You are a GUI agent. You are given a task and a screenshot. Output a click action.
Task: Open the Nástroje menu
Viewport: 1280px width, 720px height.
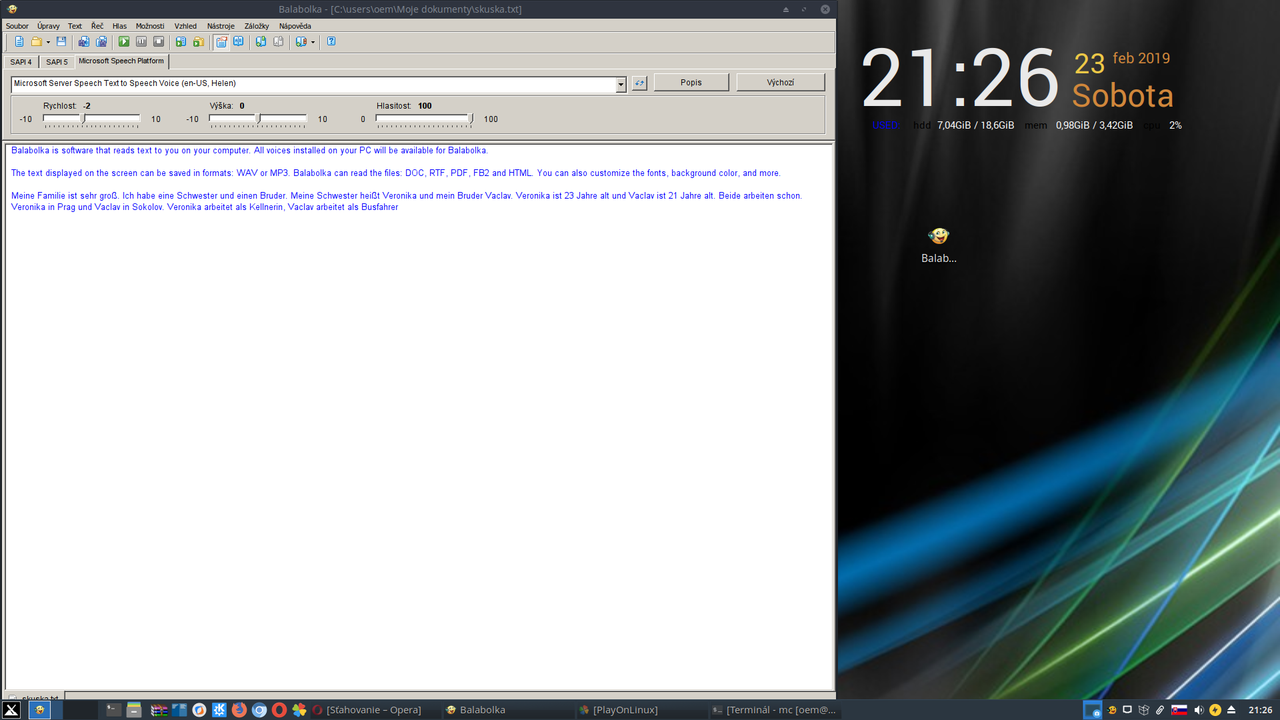(x=221, y=26)
